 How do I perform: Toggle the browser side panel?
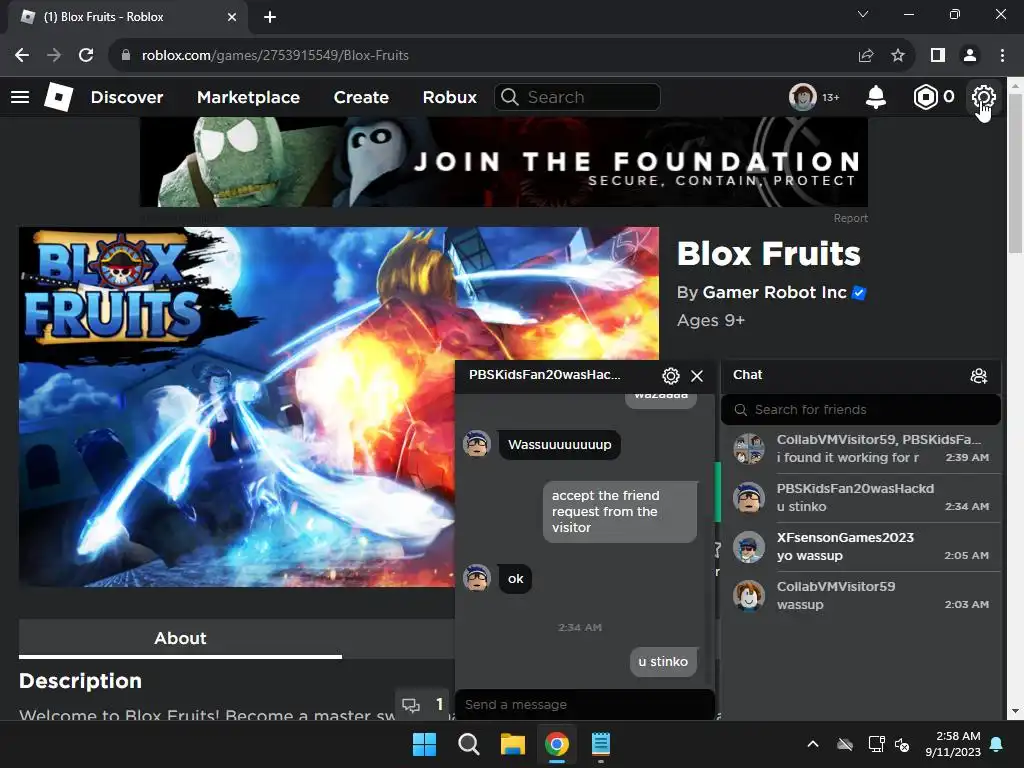(x=938, y=56)
